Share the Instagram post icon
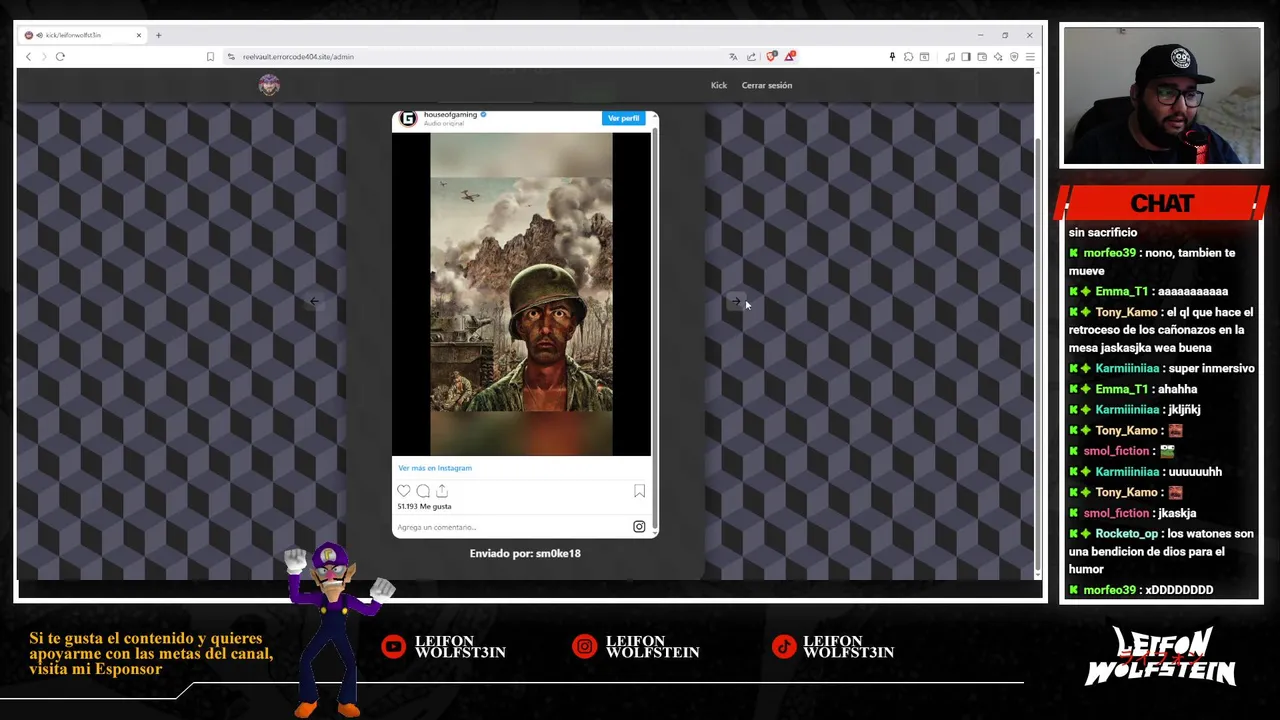Screen dimensions: 1280x720 point(442,491)
